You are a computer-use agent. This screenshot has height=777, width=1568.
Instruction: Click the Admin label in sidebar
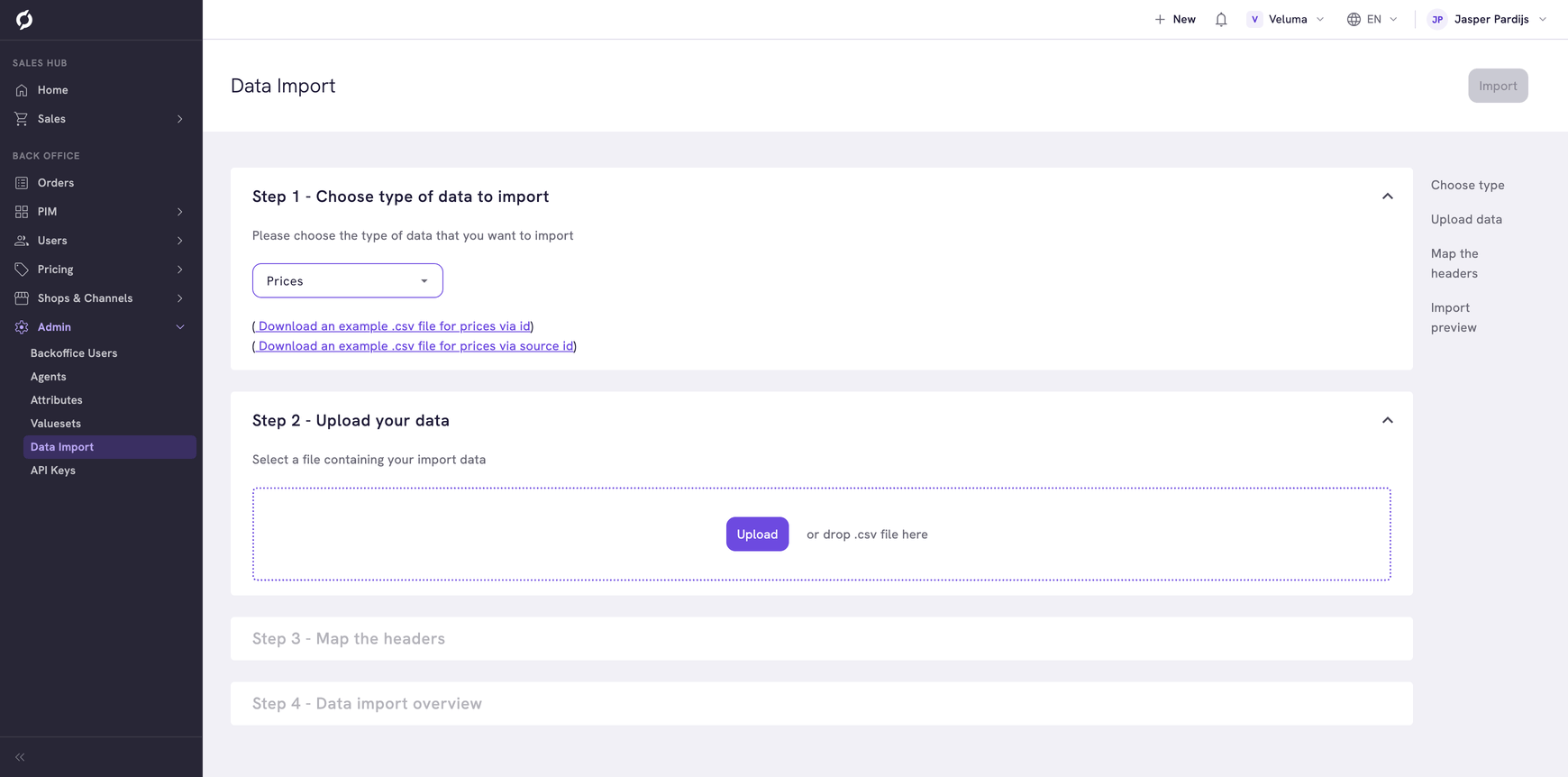54,327
